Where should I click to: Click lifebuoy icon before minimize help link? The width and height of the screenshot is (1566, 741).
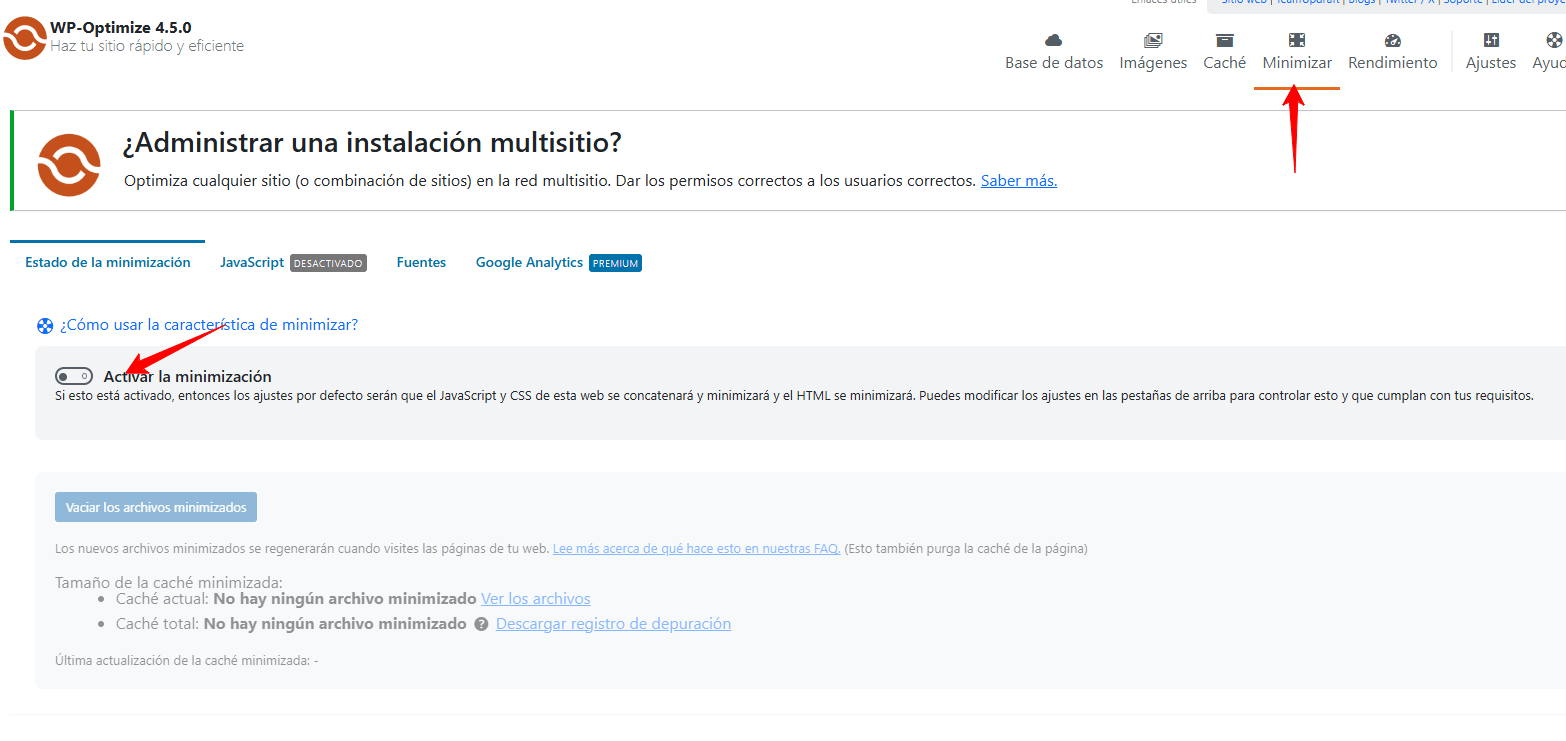[45, 325]
